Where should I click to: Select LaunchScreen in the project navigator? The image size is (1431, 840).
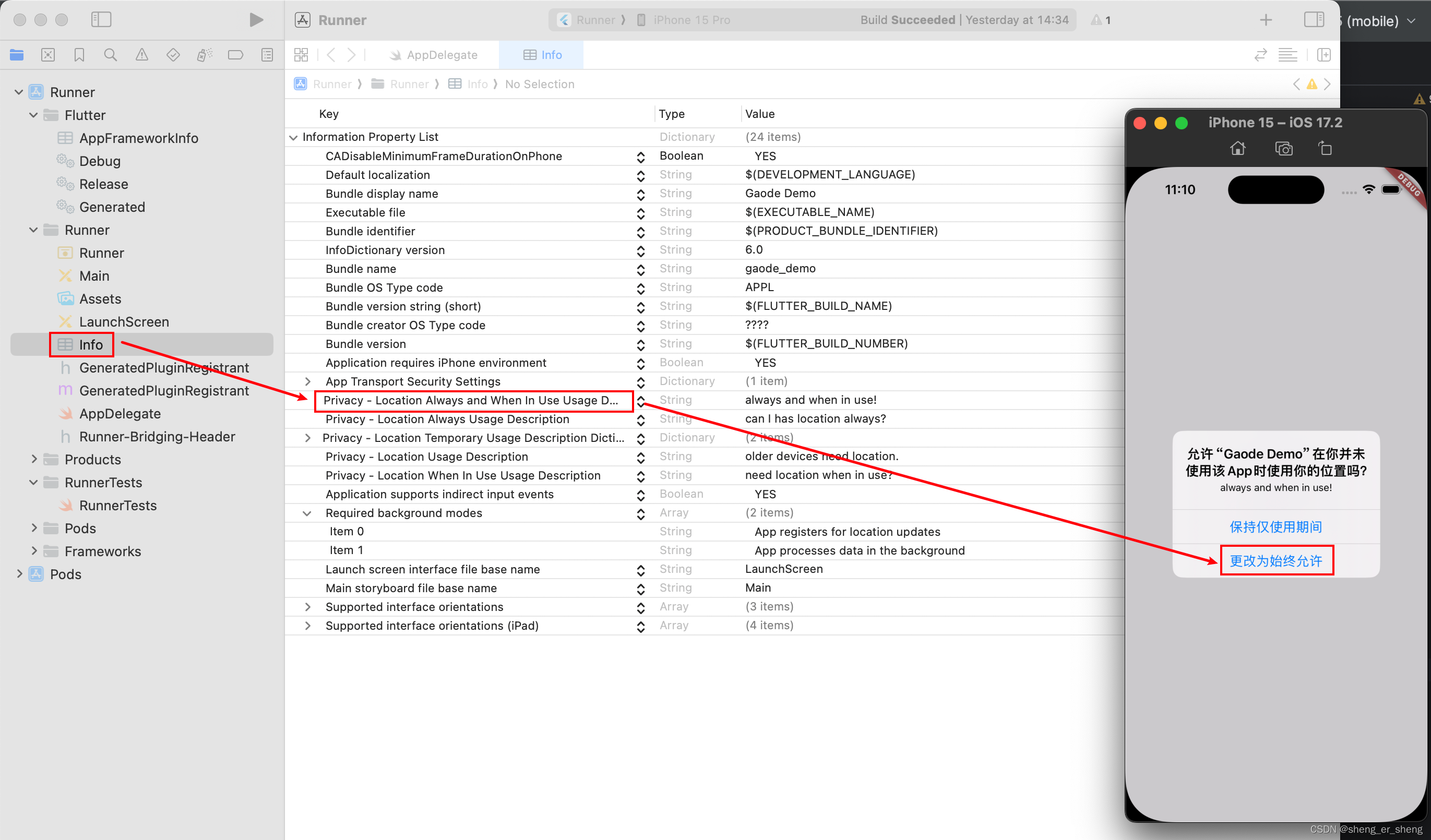(x=124, y=322)
